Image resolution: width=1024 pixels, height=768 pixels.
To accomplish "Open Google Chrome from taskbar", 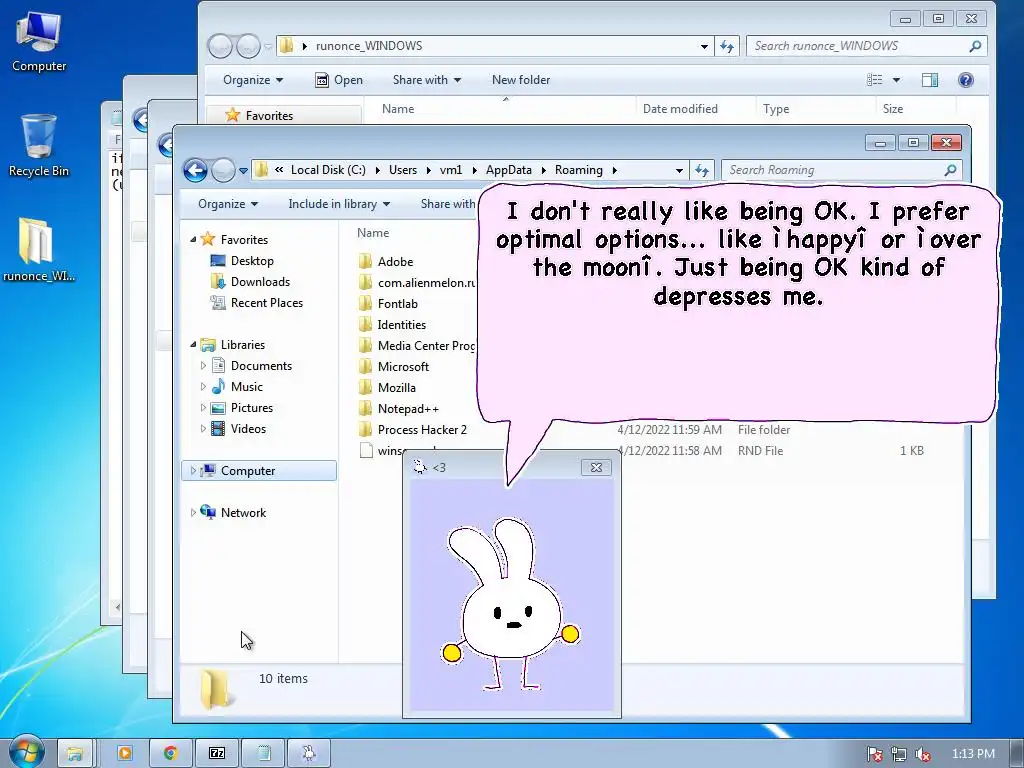I will [170, 753].
